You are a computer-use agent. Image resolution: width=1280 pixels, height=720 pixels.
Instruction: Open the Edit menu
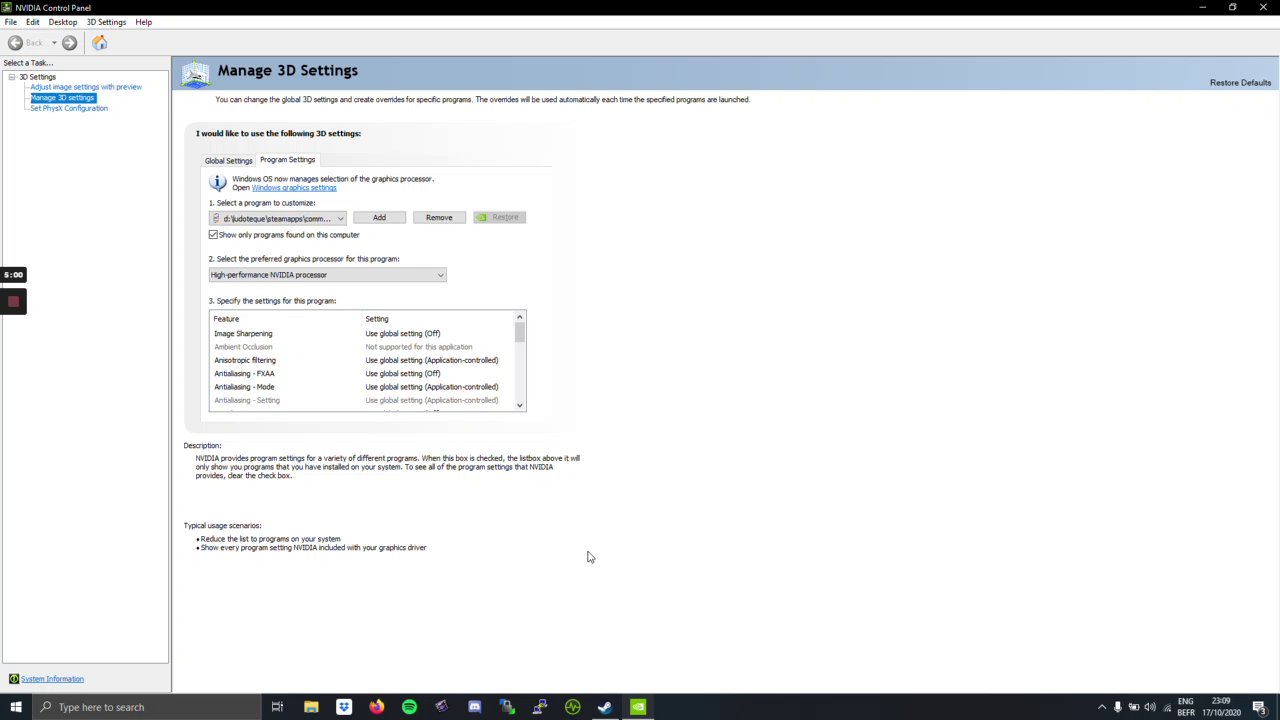(x=33, y=22)
